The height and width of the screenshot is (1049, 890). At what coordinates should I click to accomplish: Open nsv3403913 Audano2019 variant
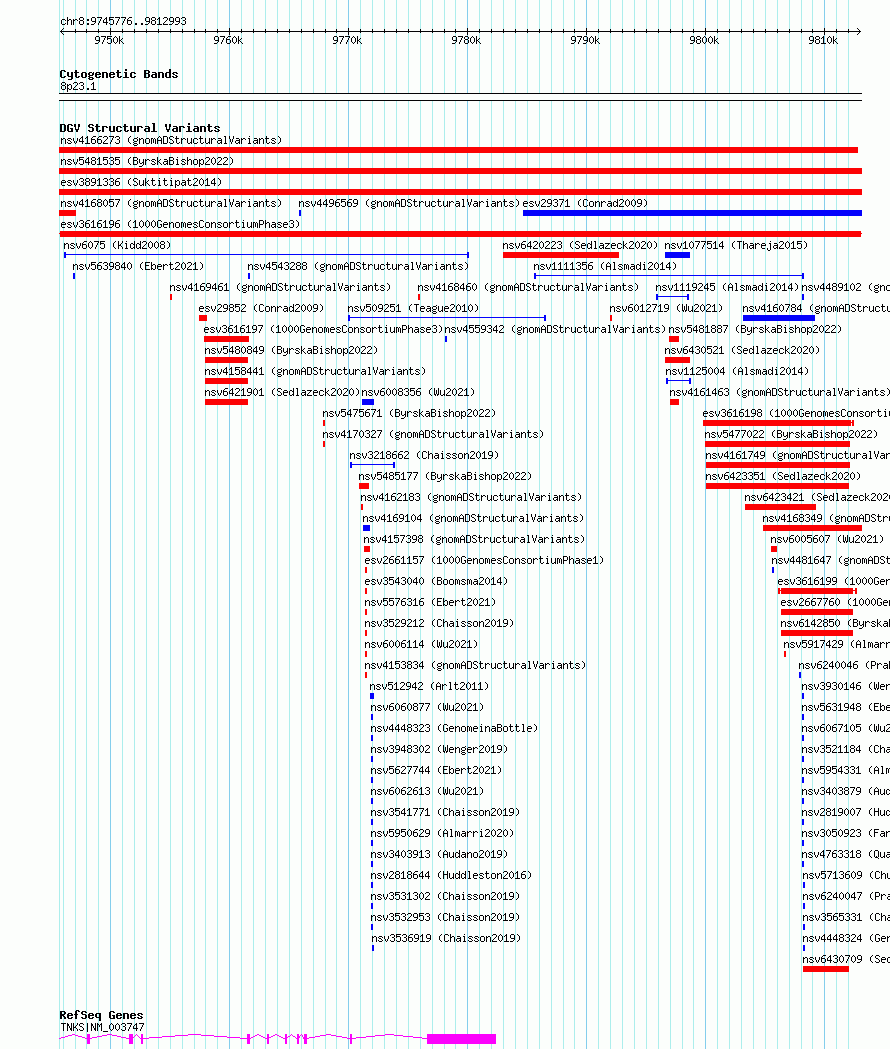[x=439, y=854]
